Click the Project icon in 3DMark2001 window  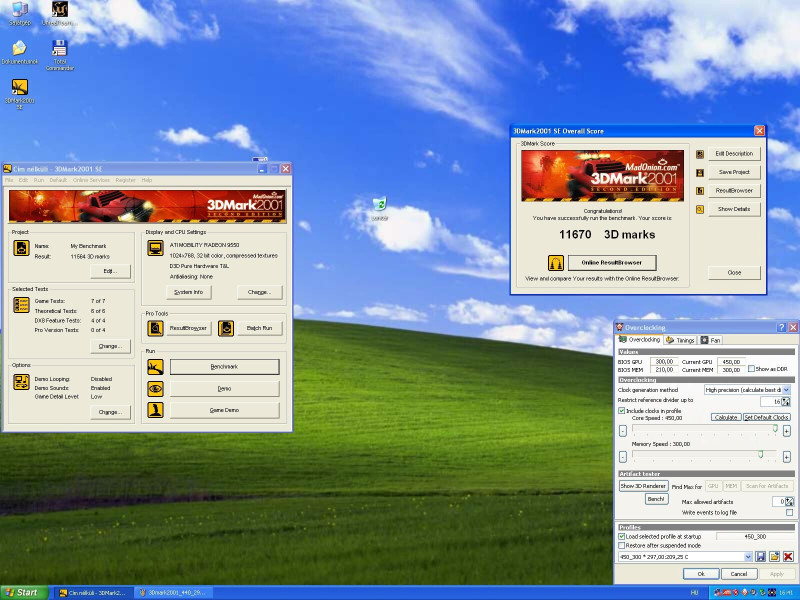(x=21, y=248)
